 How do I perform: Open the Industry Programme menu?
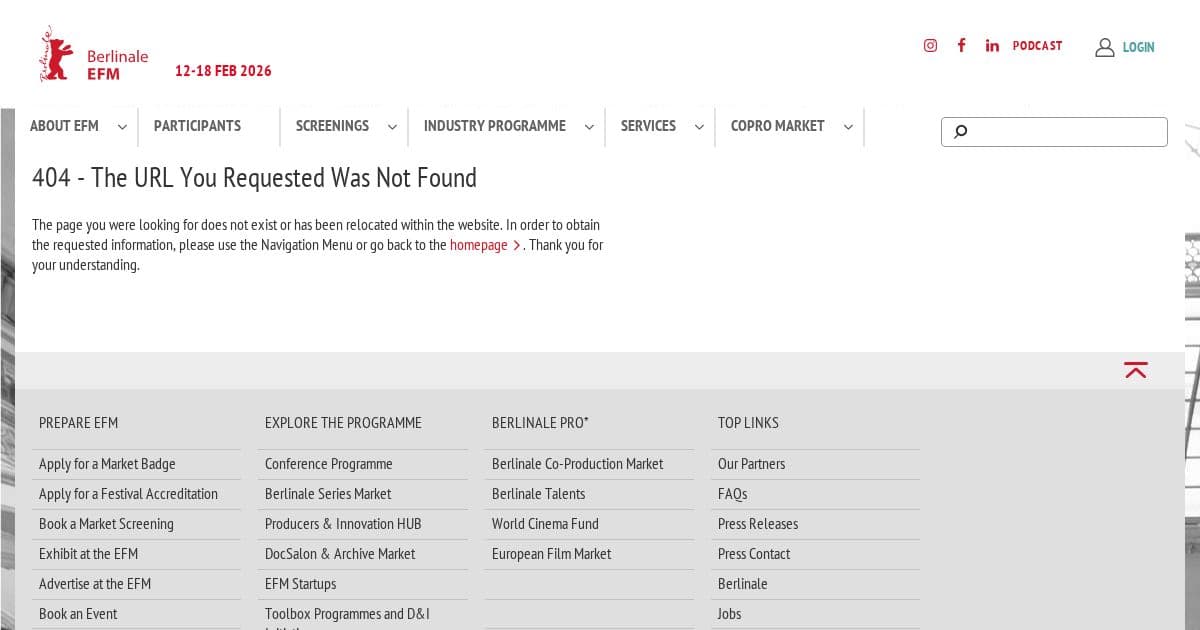click(494, 126)
